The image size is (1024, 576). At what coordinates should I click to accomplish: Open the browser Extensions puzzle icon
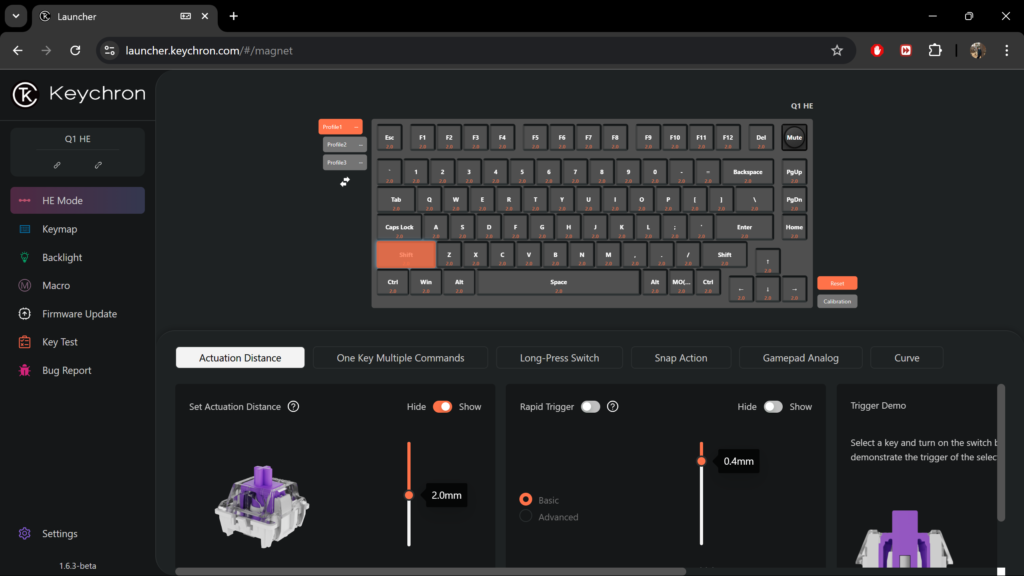click(x=935, y=50)
